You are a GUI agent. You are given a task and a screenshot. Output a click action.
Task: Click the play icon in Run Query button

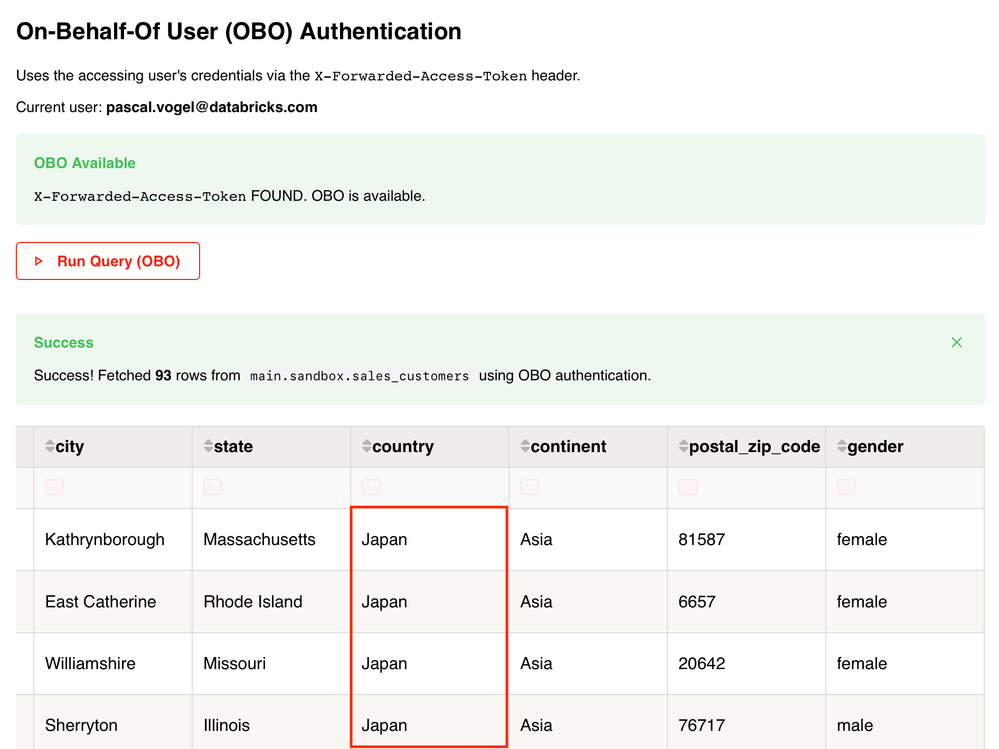(39, 261)
